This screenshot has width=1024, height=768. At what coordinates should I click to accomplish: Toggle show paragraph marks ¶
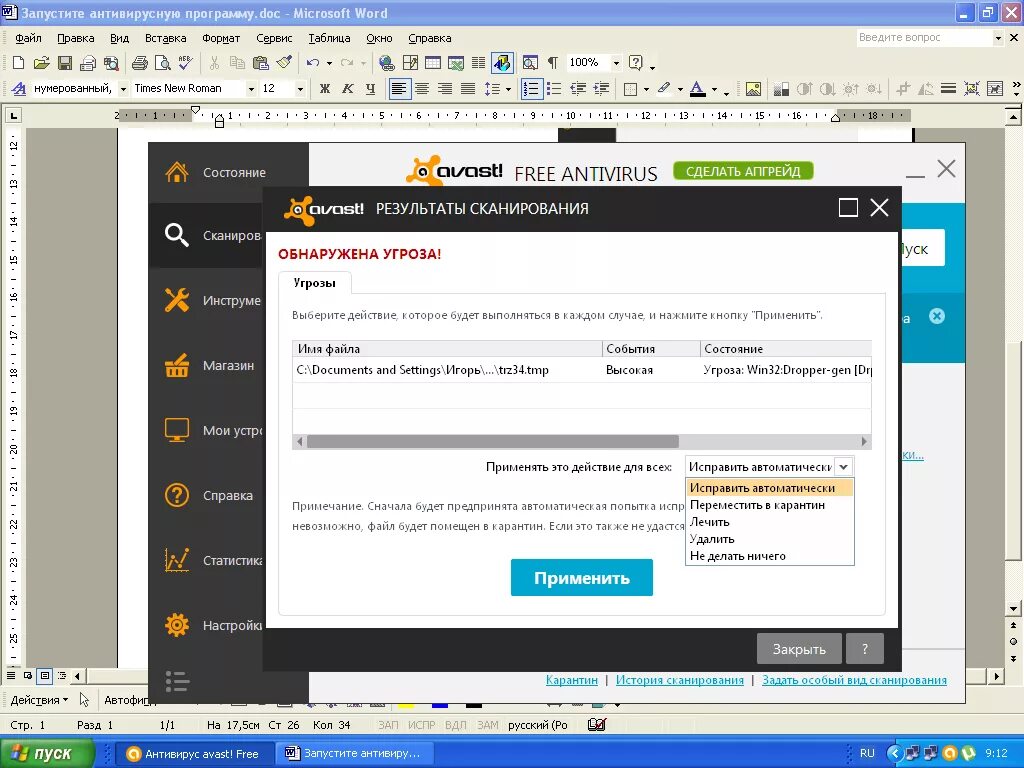click(552, 63)
